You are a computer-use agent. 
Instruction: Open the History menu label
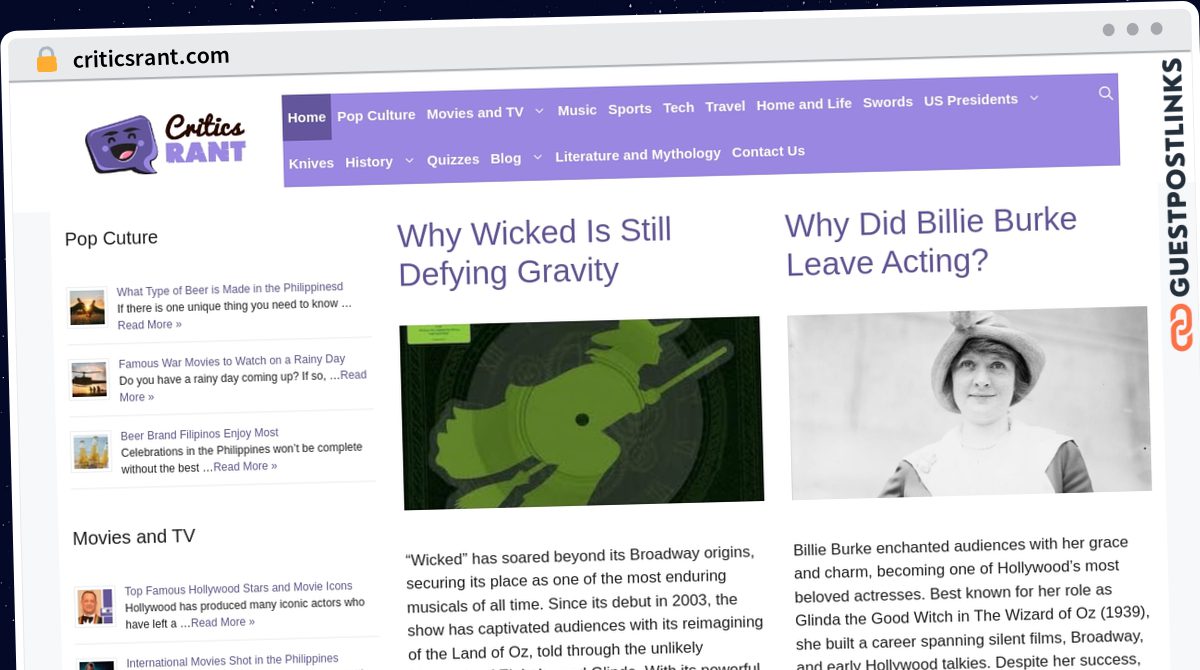369,162
